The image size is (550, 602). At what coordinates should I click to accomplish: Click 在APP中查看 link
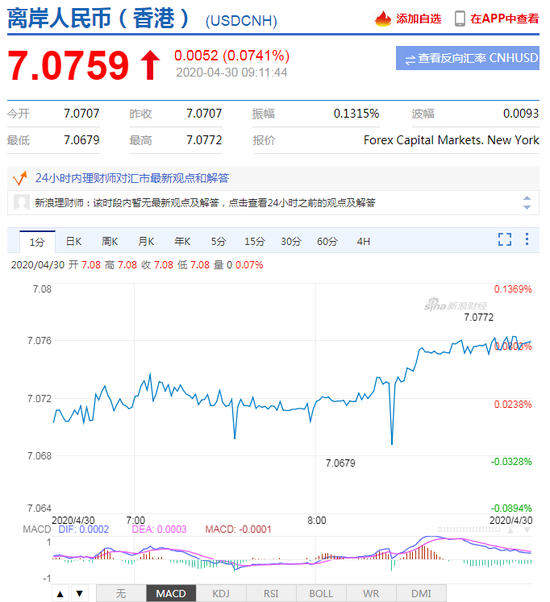click(x=504, y=18)
